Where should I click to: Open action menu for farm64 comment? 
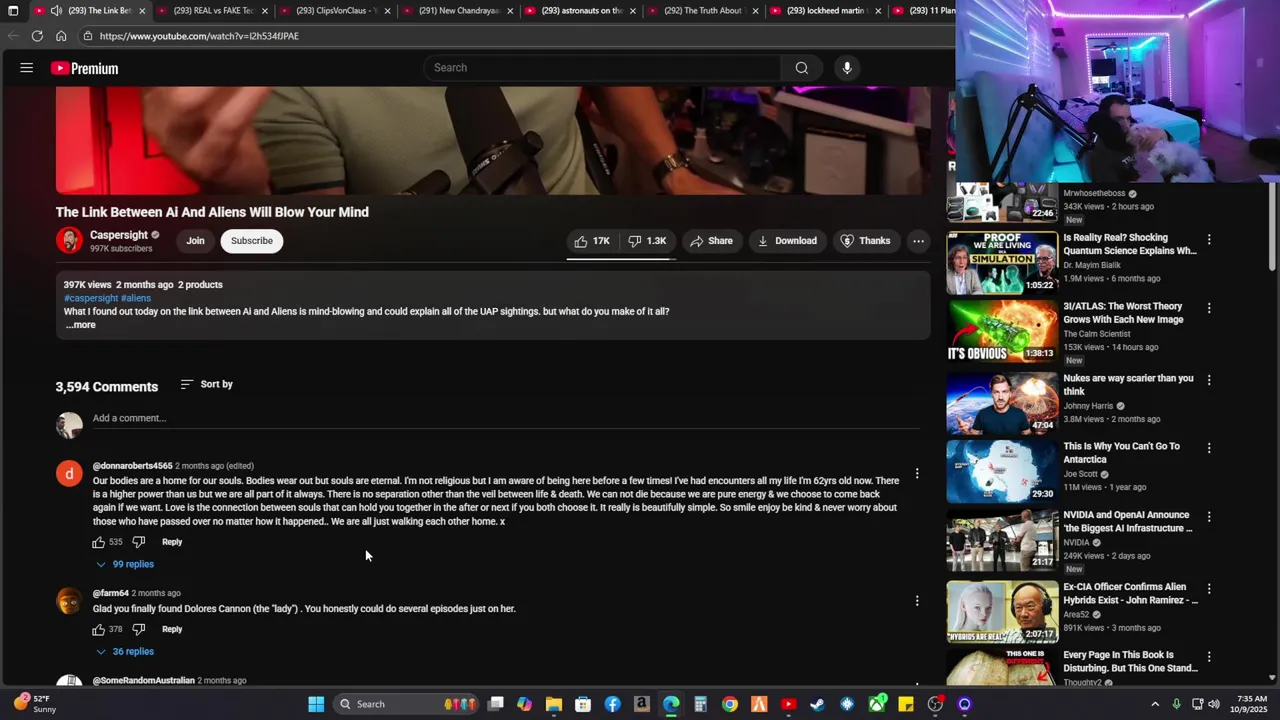917,601
